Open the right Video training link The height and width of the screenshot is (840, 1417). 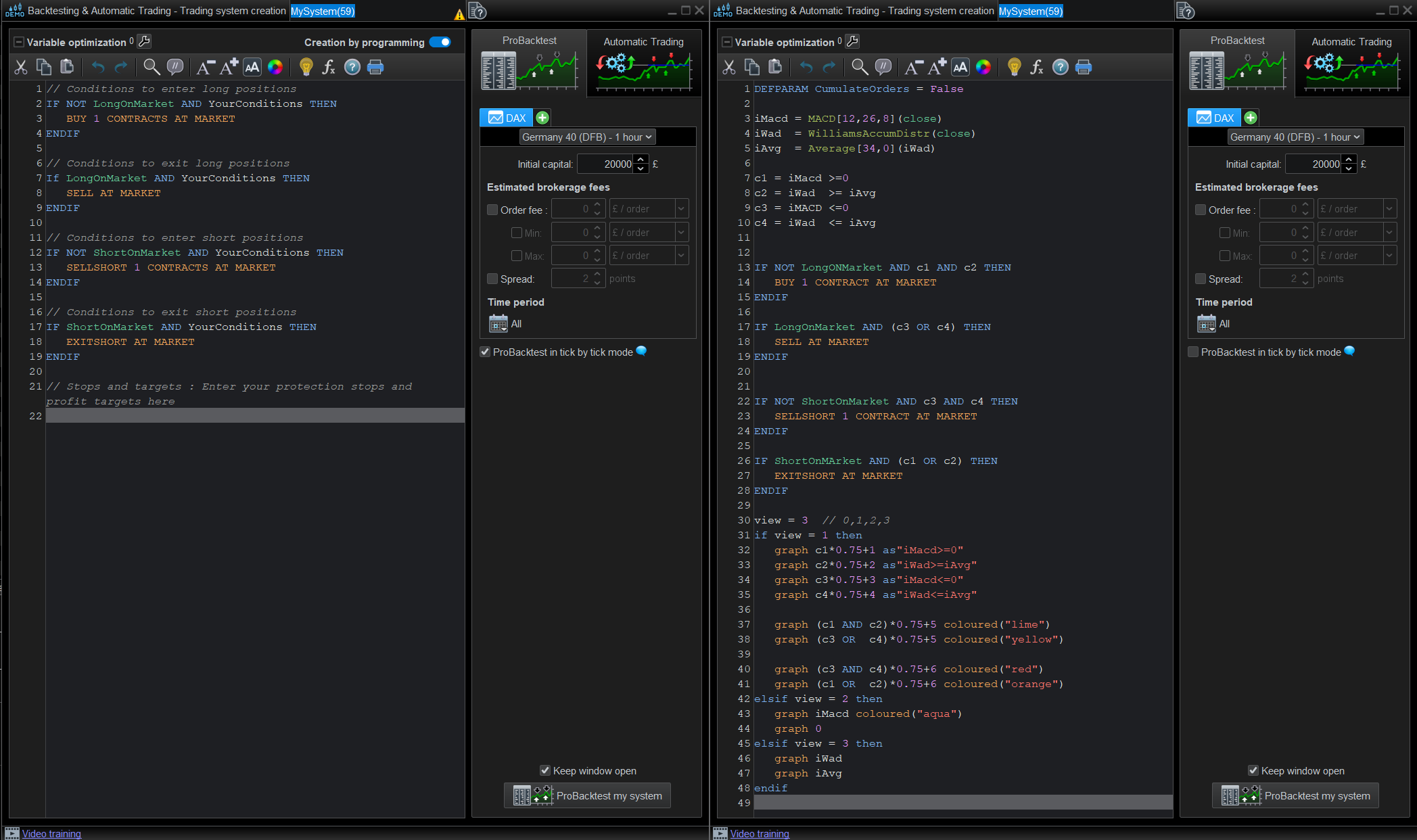click(x=759, y=833)
